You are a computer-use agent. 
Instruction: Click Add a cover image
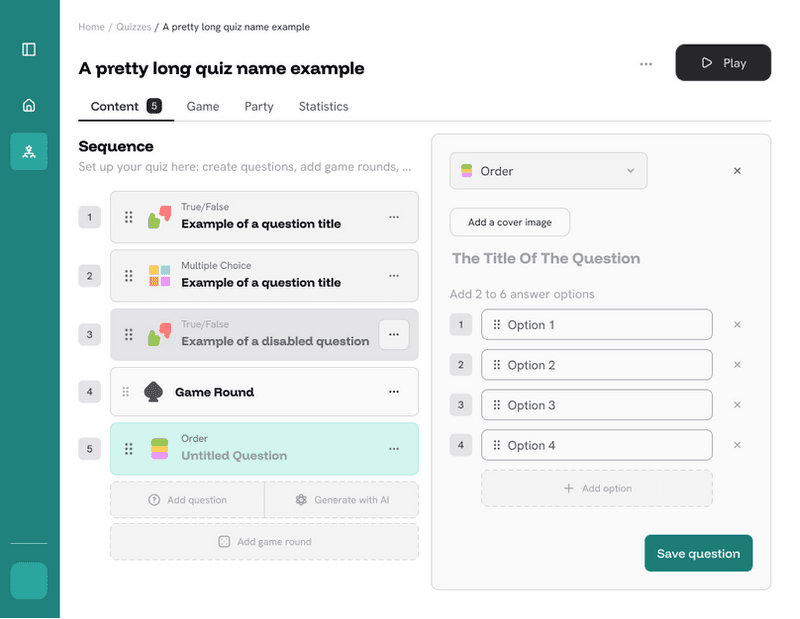(x=510, y=222)
